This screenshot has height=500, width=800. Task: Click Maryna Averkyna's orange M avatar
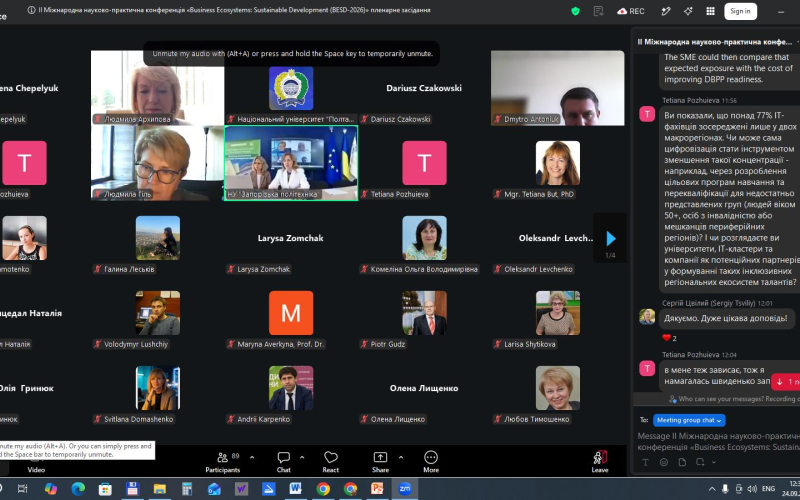pos(291,313)
